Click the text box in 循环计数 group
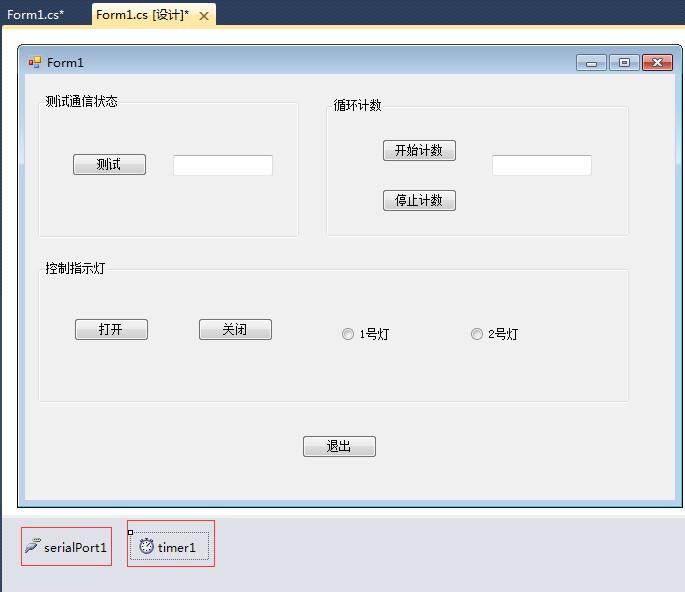This screenshot has height=592, width=685. [x=542, y=165]
